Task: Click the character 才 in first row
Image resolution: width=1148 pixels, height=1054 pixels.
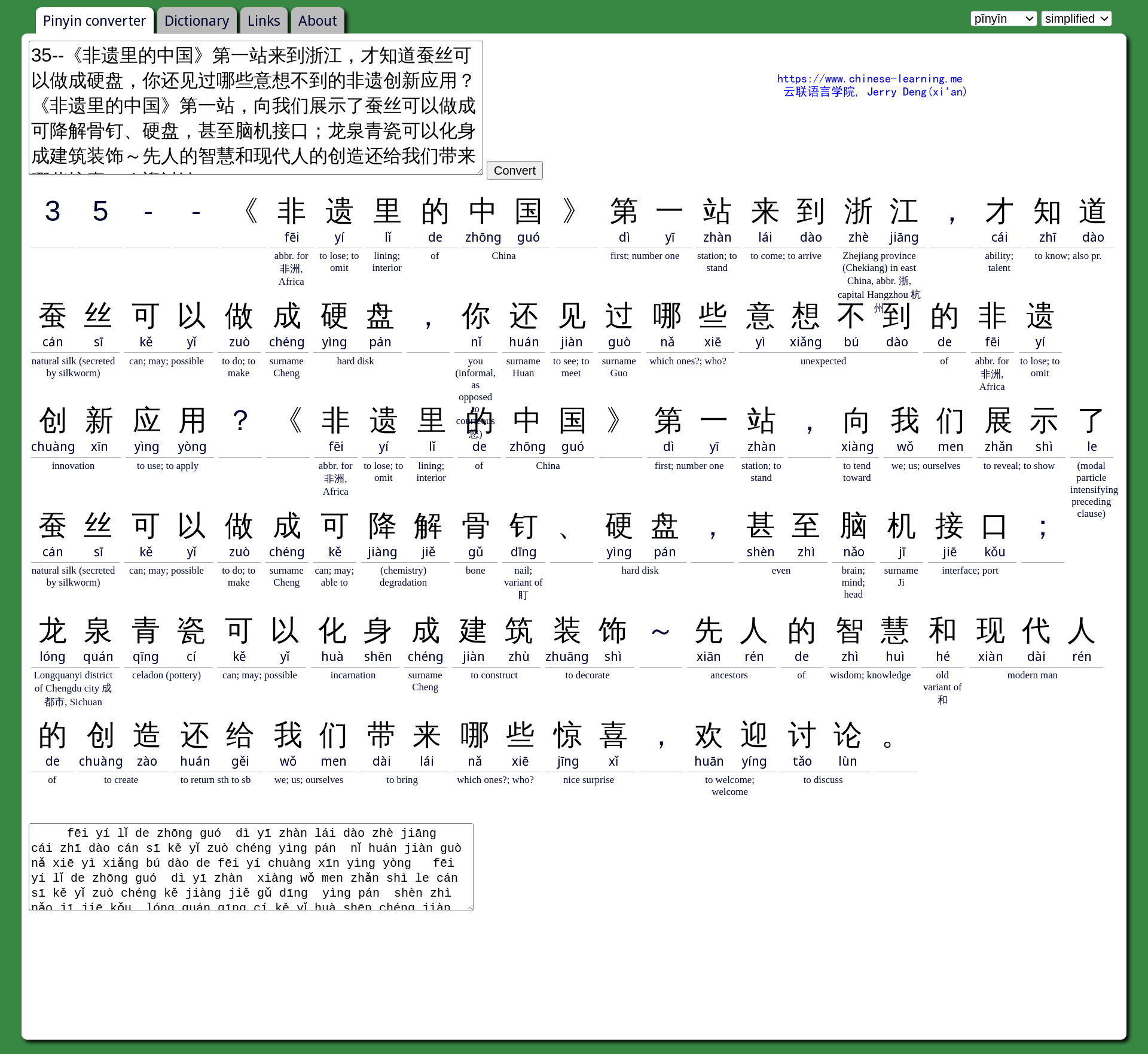Action: [x=1000, y=211]
